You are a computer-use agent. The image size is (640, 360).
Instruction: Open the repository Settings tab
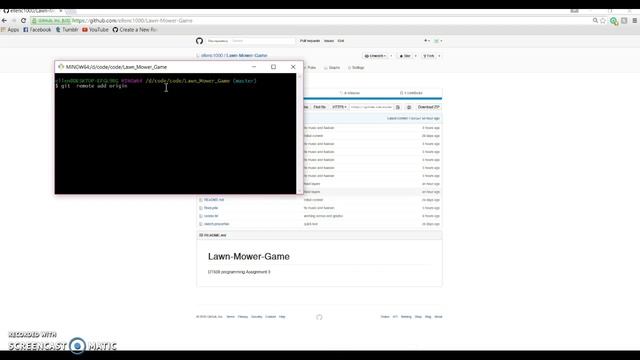coord(356,68)
